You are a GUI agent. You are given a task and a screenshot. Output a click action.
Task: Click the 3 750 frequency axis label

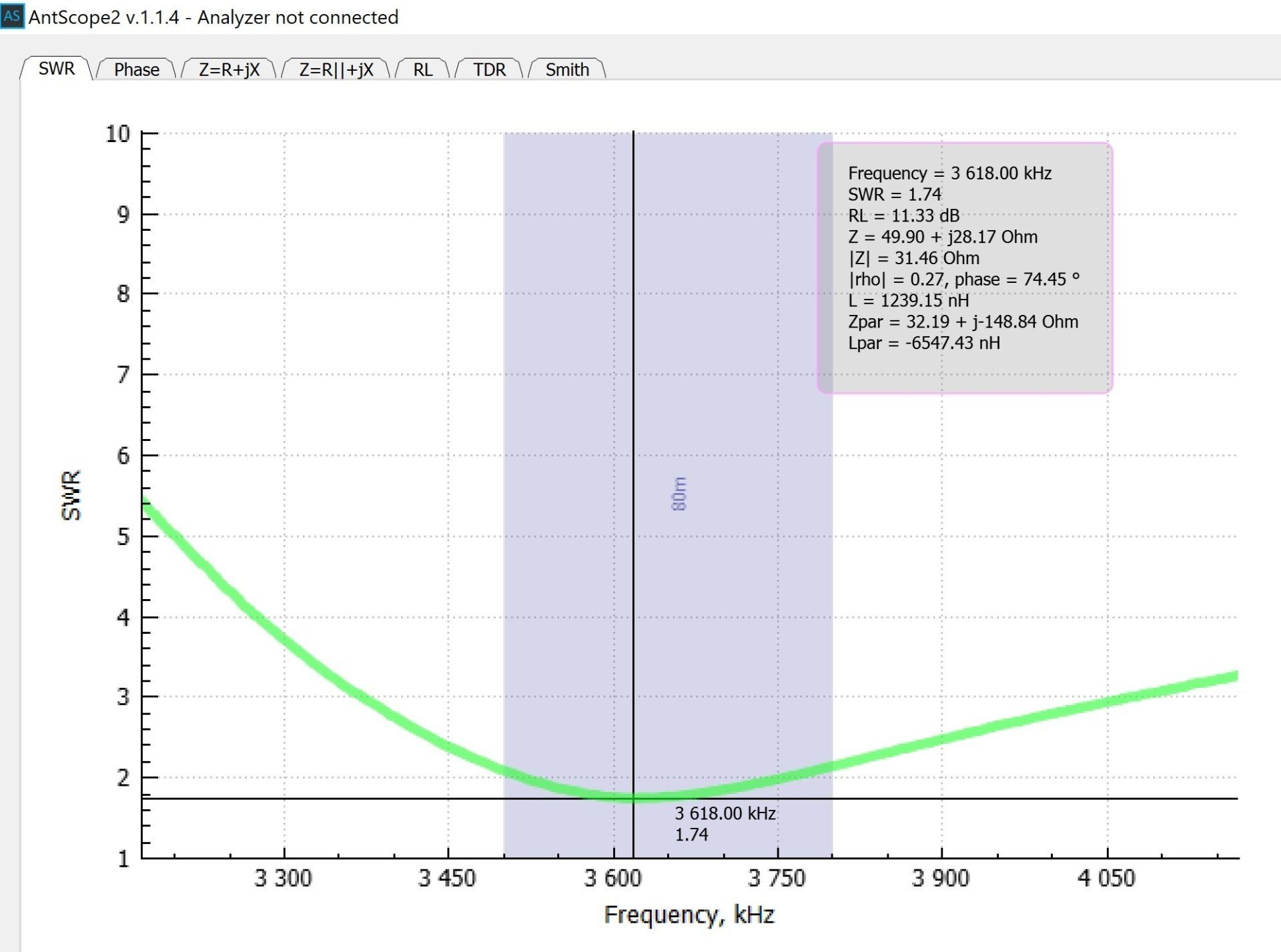[777, 878]
